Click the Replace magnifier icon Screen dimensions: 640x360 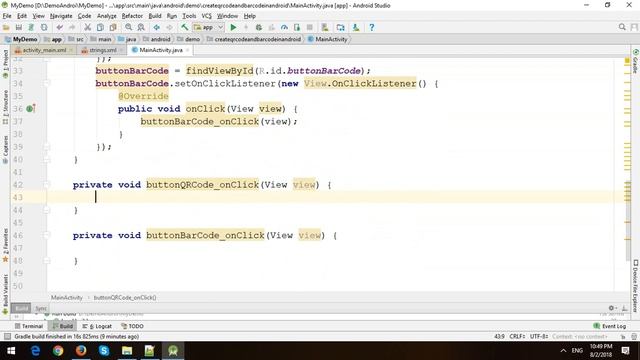(x=141, y=27)
